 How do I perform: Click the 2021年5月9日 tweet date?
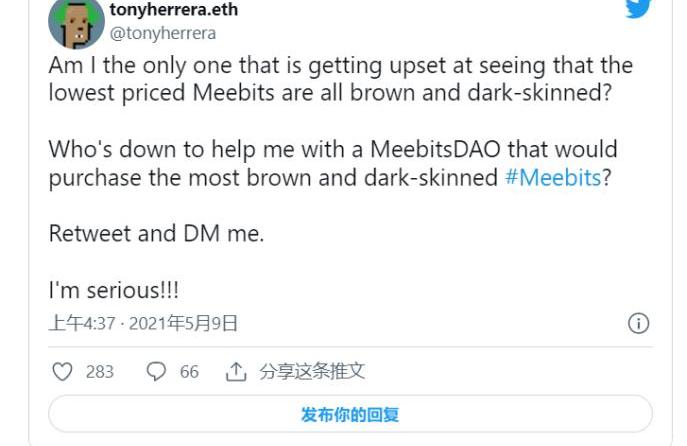pyautogui.click(x=184, y=323)
